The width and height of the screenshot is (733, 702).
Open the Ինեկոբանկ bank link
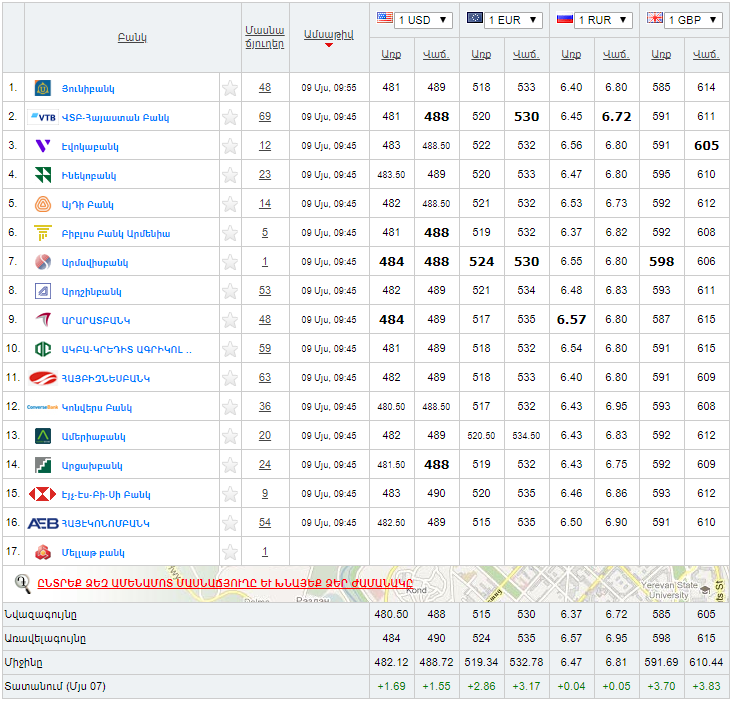[89, 175]
